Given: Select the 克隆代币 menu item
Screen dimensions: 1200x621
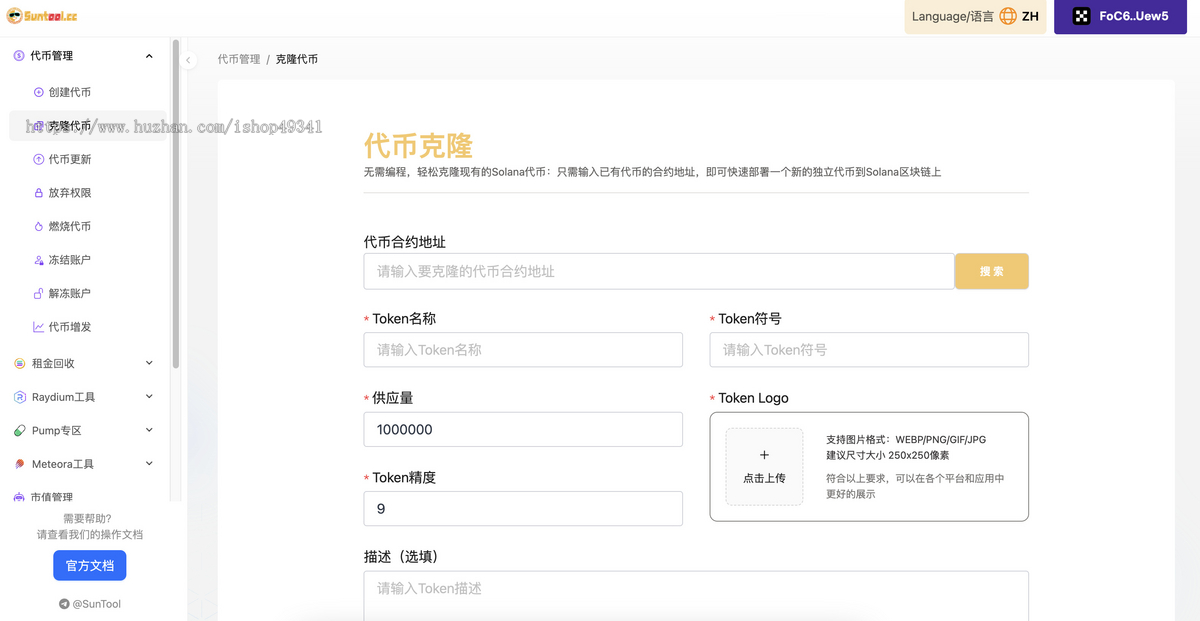Looking at the screenshot, I should [x=88, y=126].
